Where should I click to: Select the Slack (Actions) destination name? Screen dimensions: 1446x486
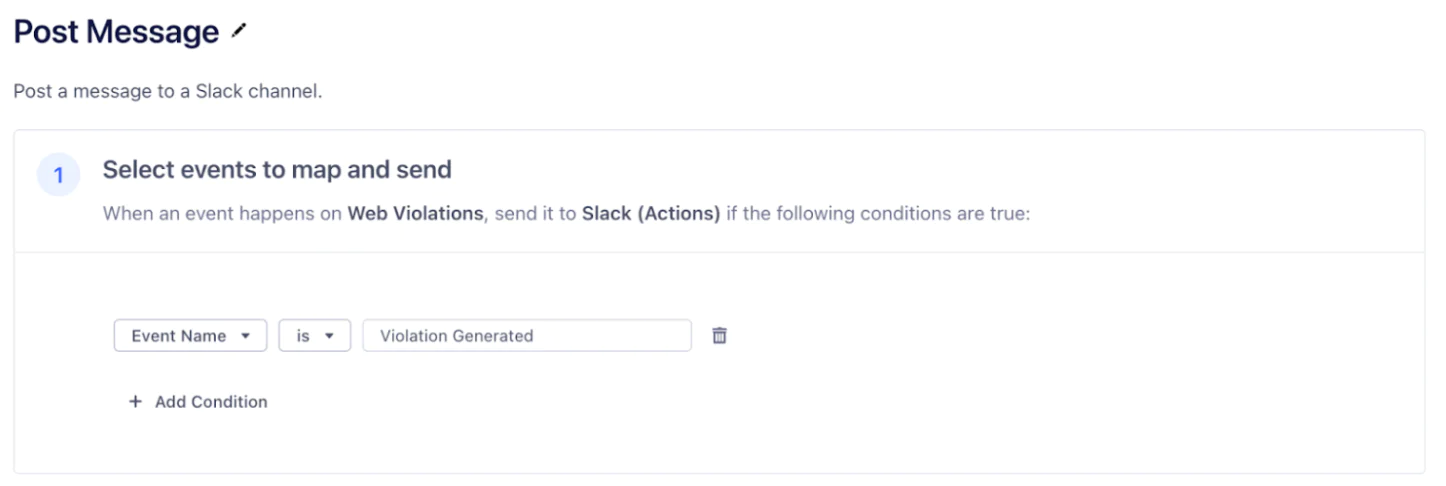(x=651, y=214)
